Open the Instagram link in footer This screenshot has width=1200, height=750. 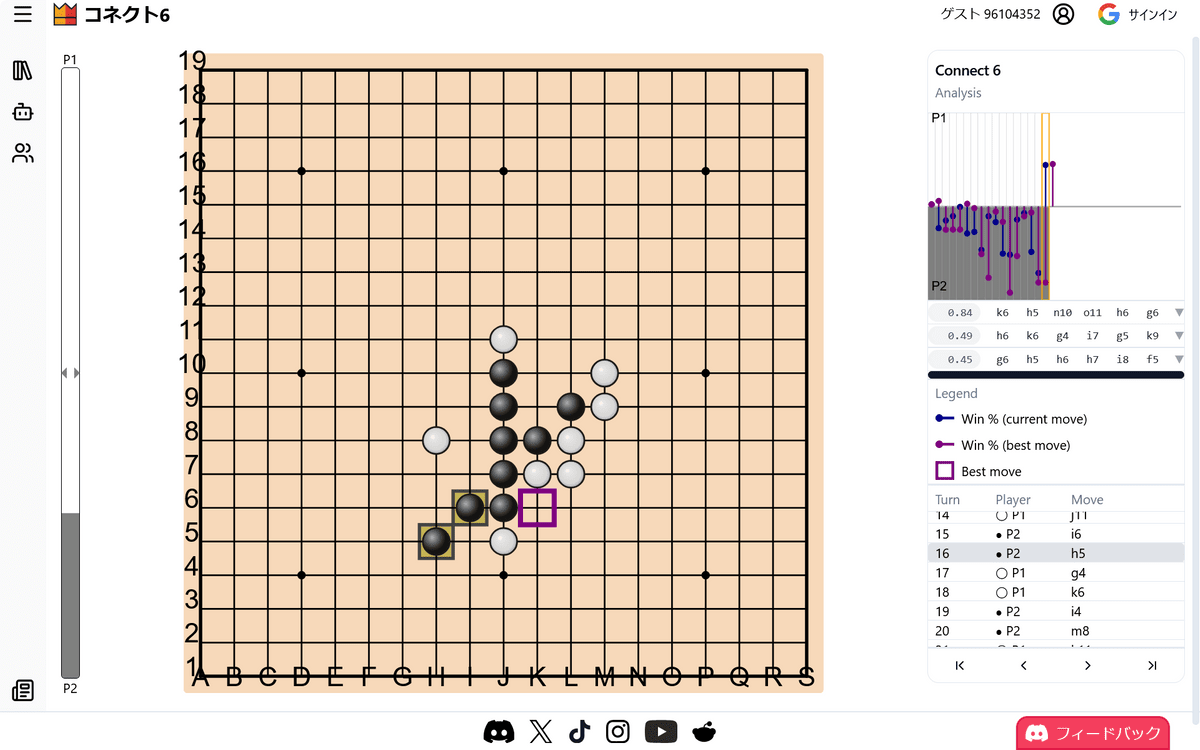[618, 732]
